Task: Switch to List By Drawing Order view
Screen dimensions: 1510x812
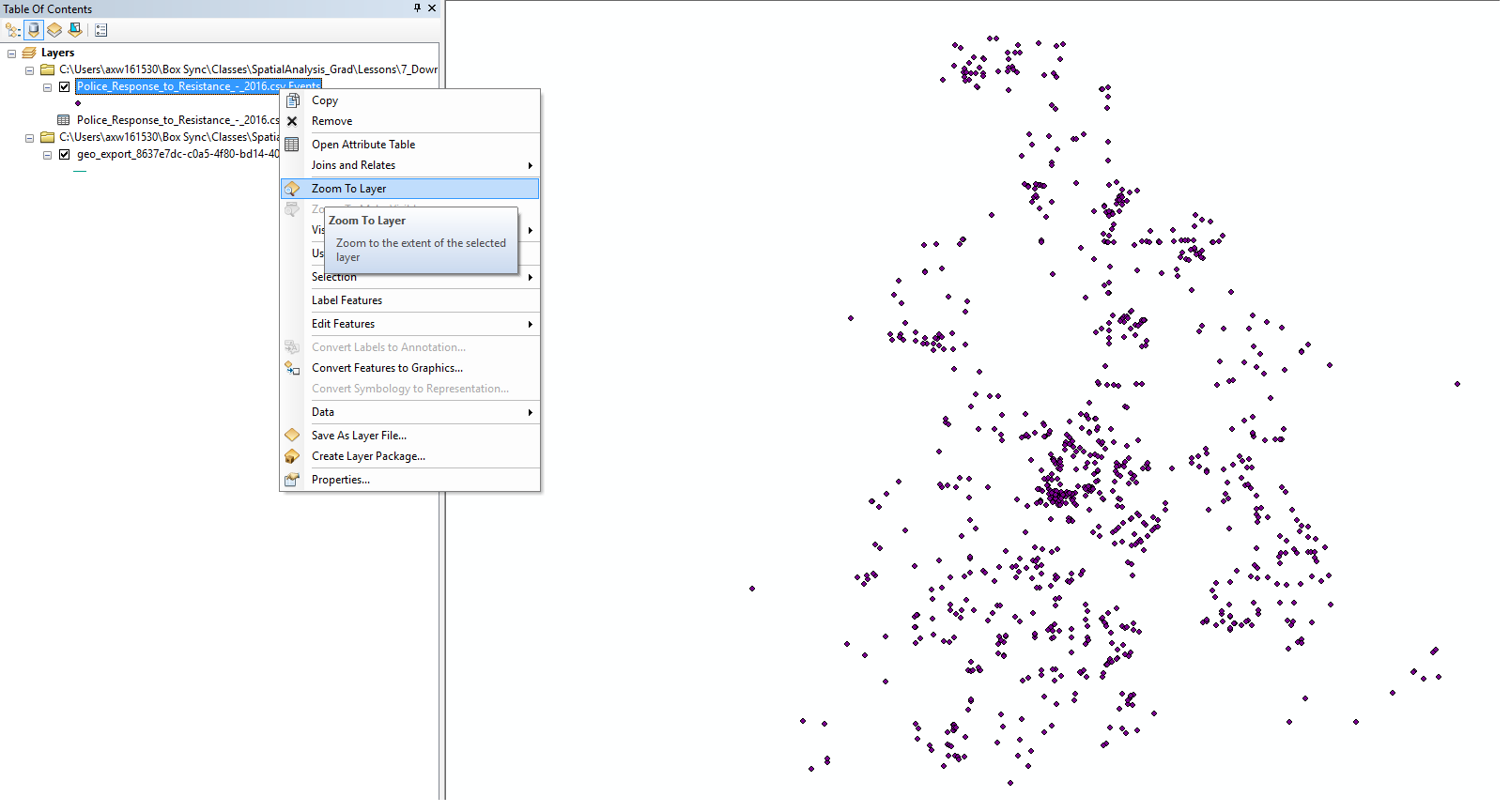Action: [x=13, y=30]
